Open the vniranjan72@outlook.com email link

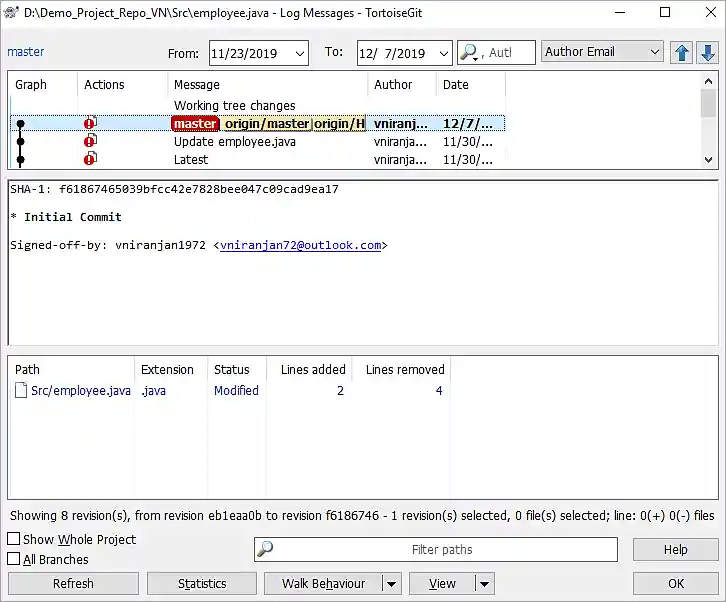click(x=300, y=245)
